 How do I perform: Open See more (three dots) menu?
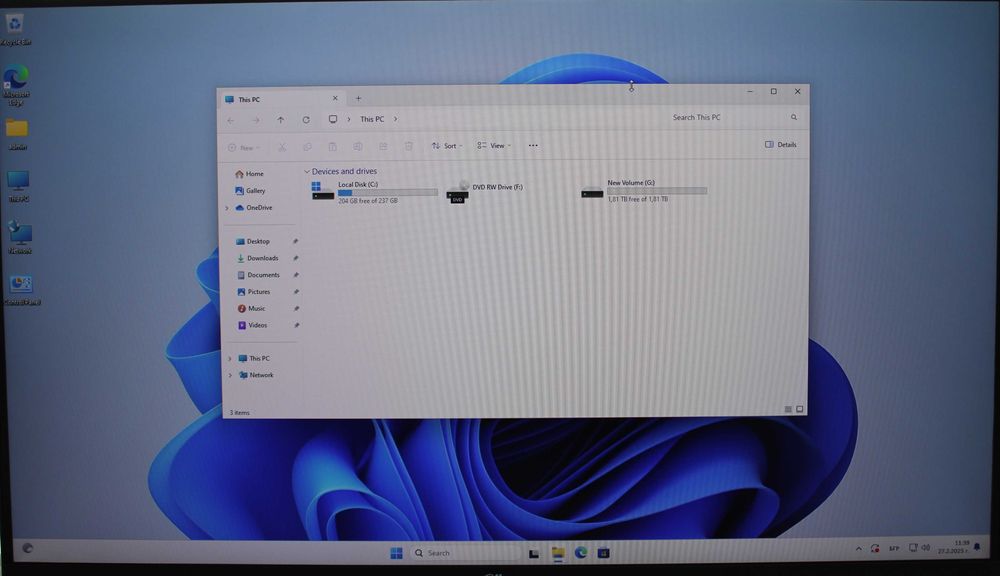pyautogui.click(x=533, y=145)
